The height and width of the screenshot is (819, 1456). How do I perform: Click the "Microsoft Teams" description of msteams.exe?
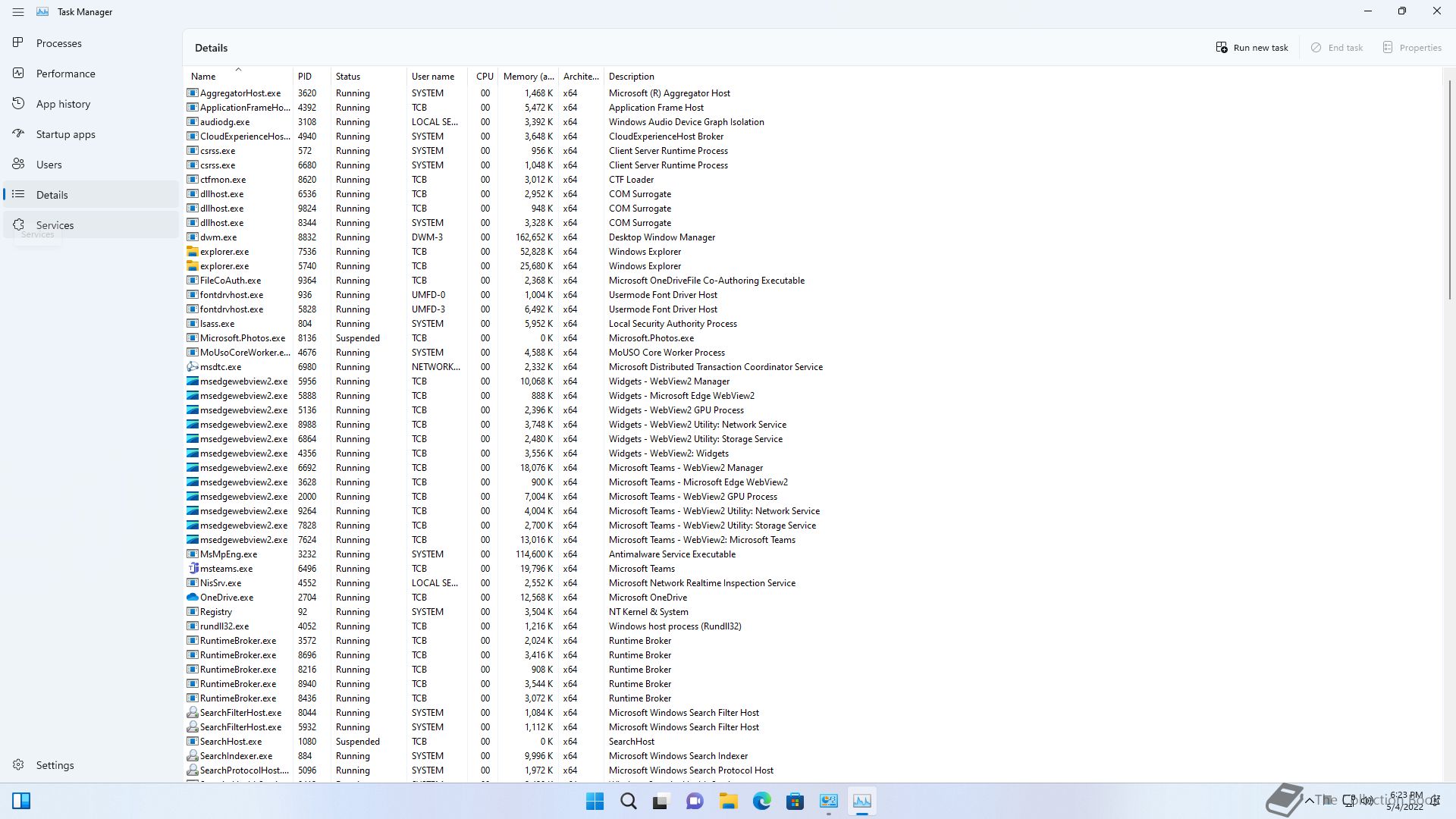coord(642,569)
